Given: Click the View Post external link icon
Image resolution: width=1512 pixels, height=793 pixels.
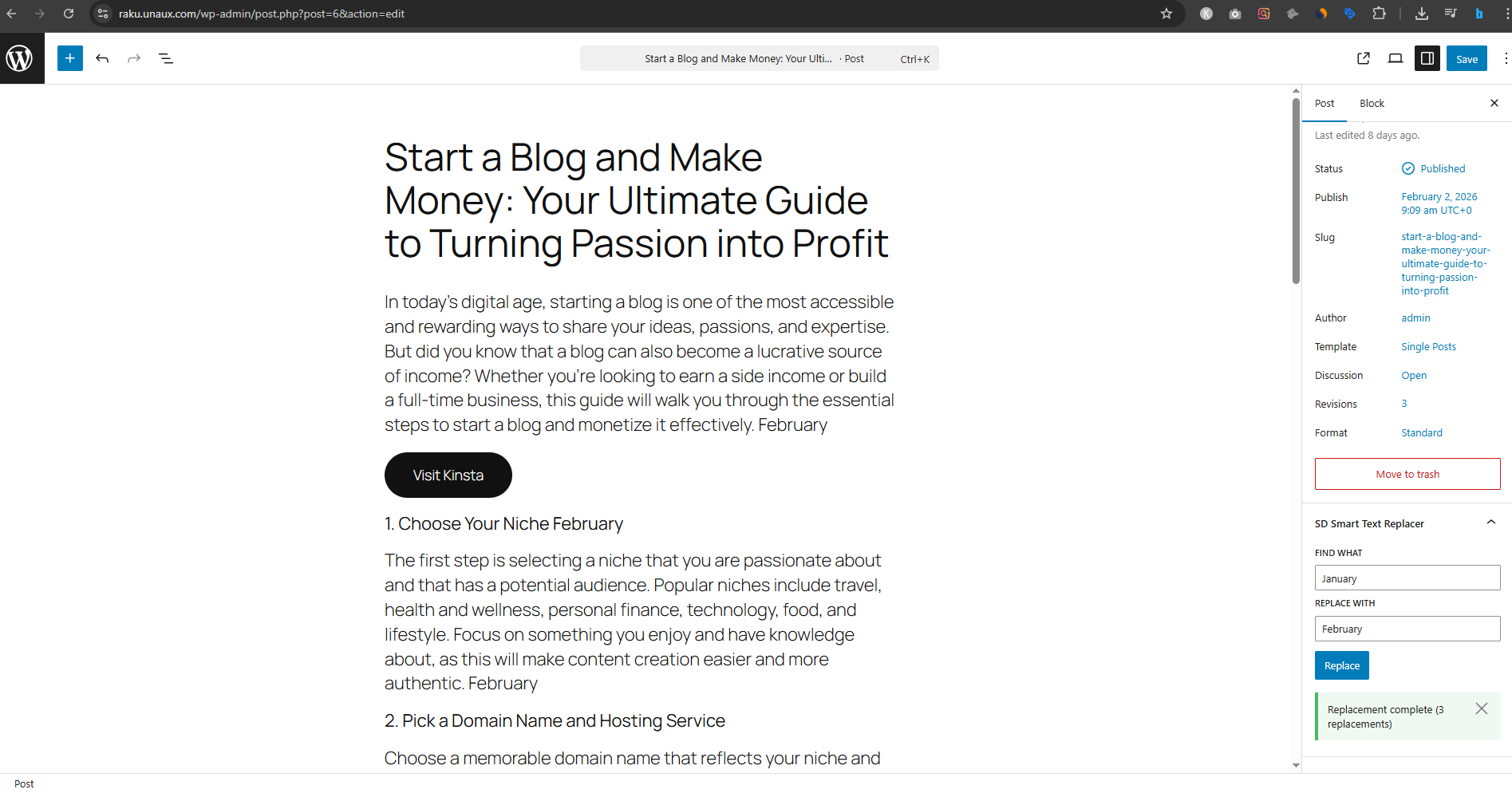Looking at the screenshot, I should tap(1364, 58).
